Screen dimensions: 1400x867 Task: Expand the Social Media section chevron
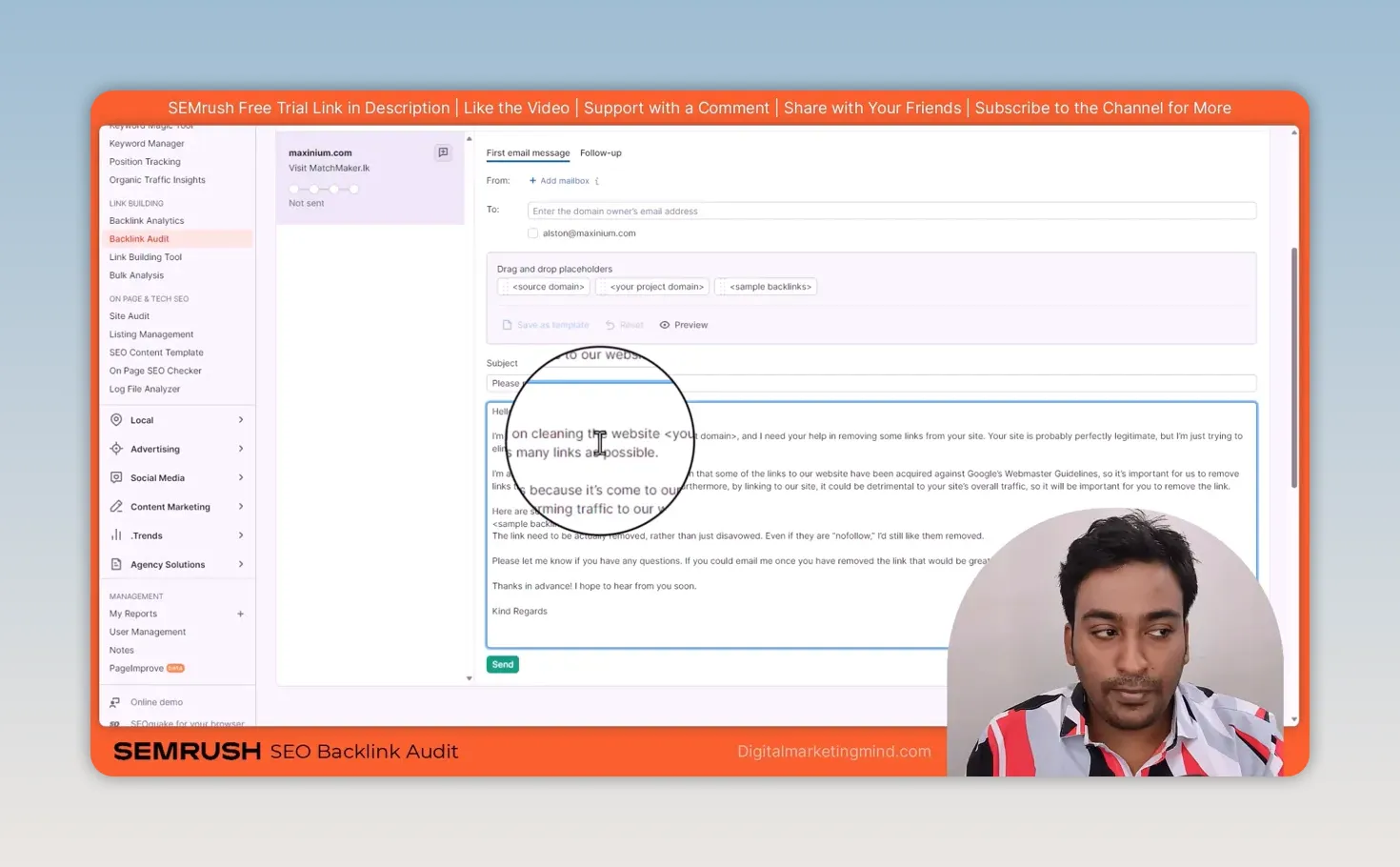click(x=240, y=477)
